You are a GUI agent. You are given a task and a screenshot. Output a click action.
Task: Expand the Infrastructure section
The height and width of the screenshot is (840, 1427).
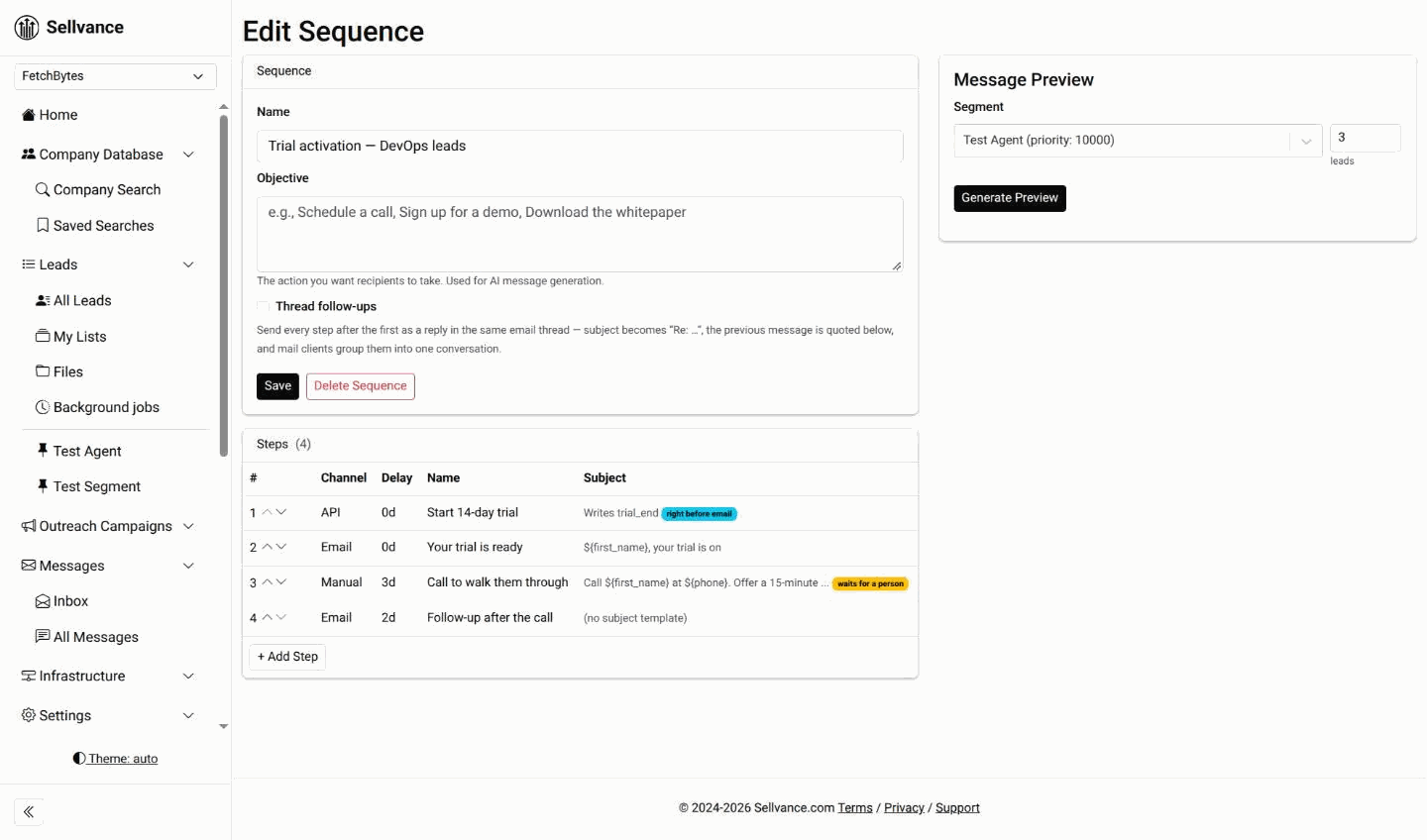[188, 676]
